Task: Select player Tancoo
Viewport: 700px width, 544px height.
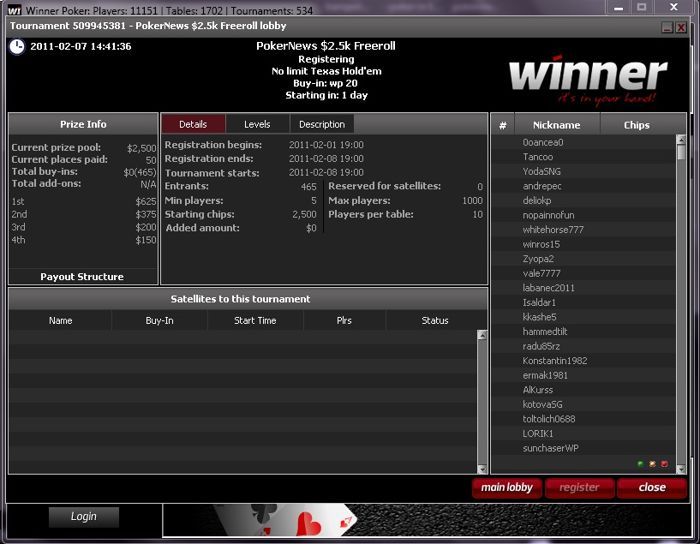Action: click(583, 157)
